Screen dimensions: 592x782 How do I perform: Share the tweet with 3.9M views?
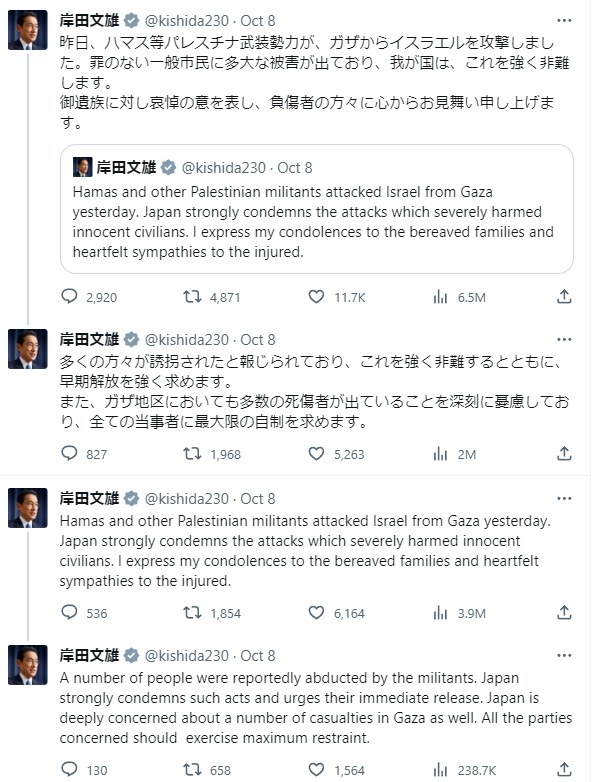pyautogui.click(x=564, y=612)
